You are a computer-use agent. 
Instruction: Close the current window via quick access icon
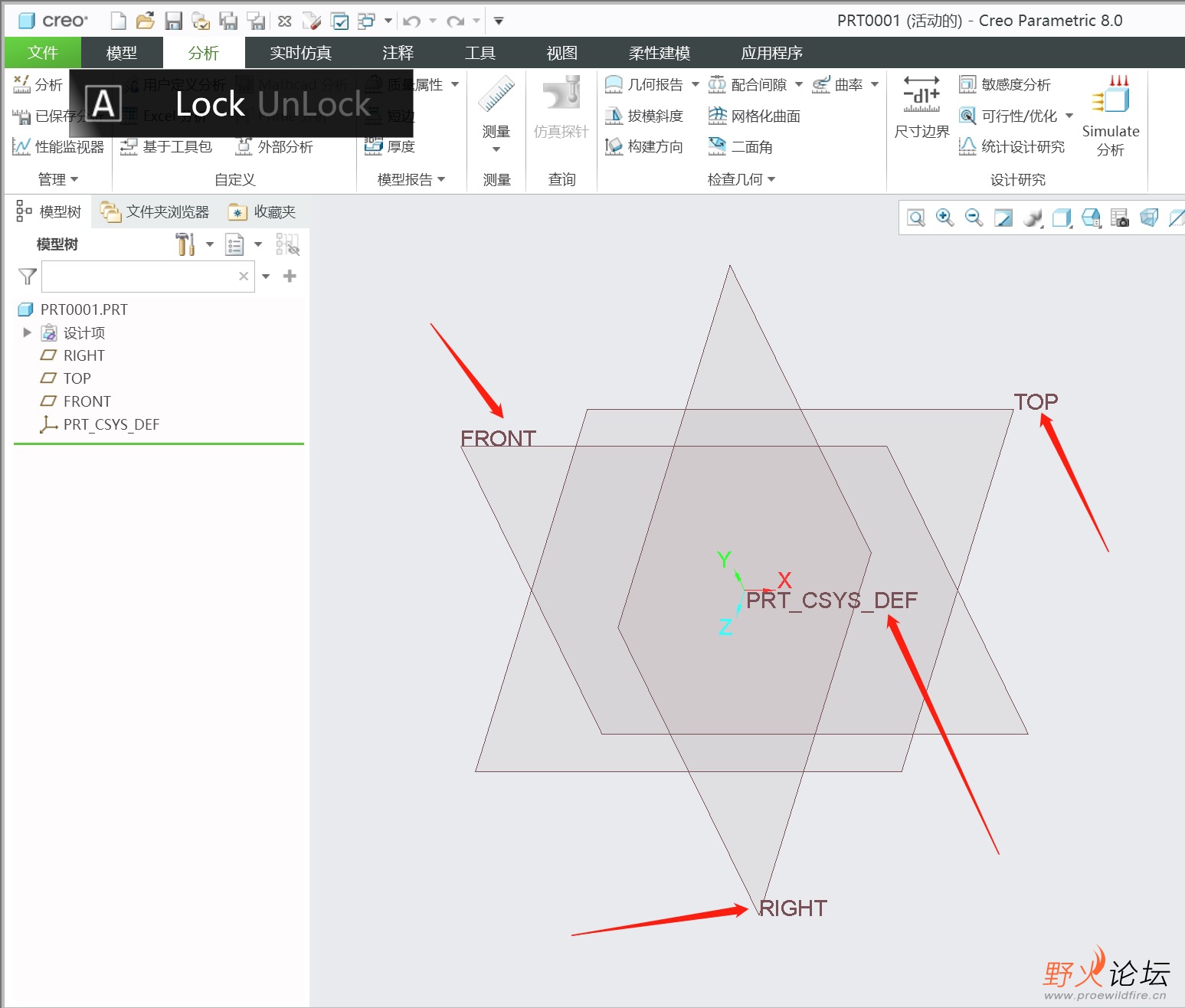point(284,21)
